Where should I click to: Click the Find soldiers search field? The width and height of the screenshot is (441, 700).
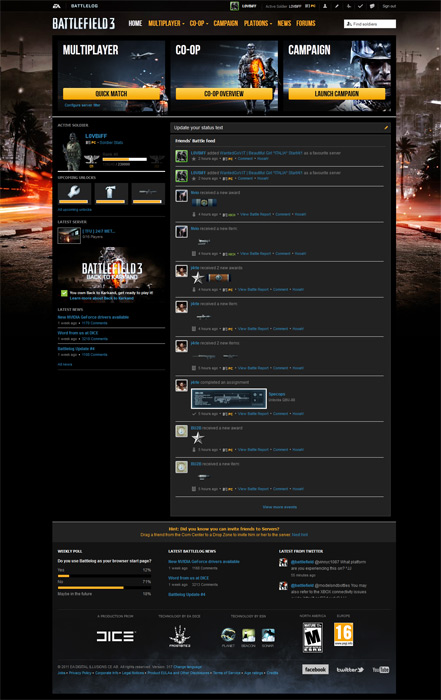pyautogui.click(x=370, y=24)
